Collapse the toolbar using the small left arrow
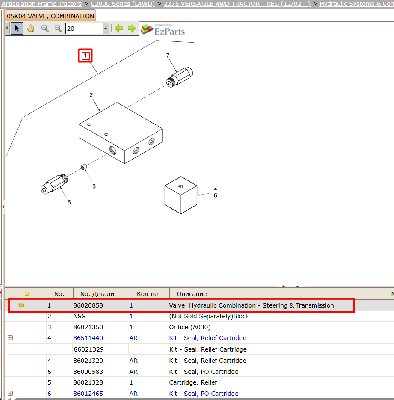394x400 pixels. [x=8, y=29]
